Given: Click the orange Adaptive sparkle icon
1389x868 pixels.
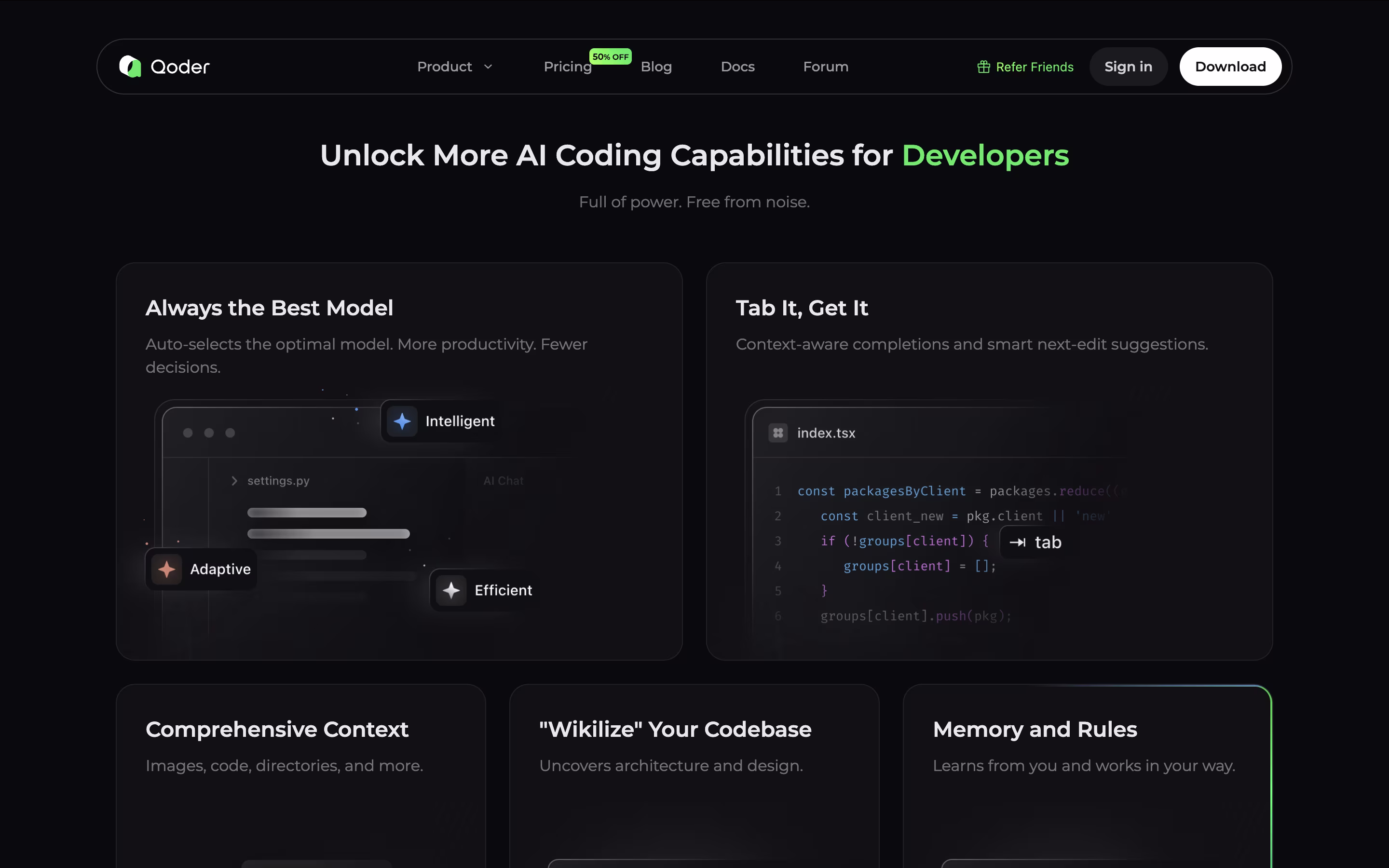Looking at the screenshot, I should click(x=166, y=570).
